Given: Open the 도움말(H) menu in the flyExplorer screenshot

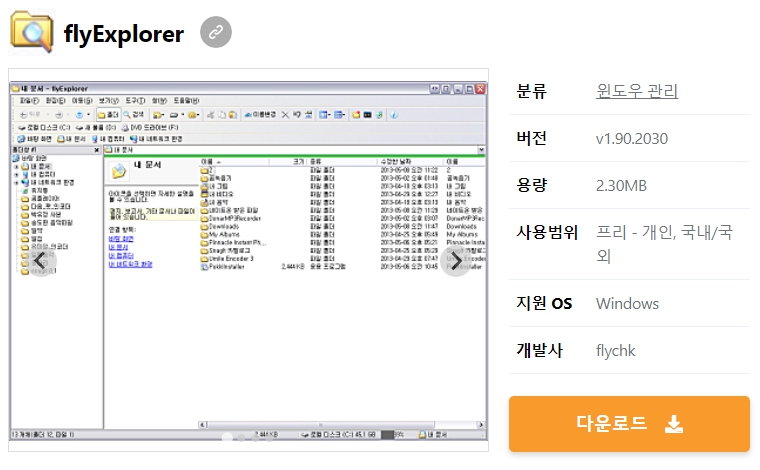Looking at the screenshot, I should point(186,101).
